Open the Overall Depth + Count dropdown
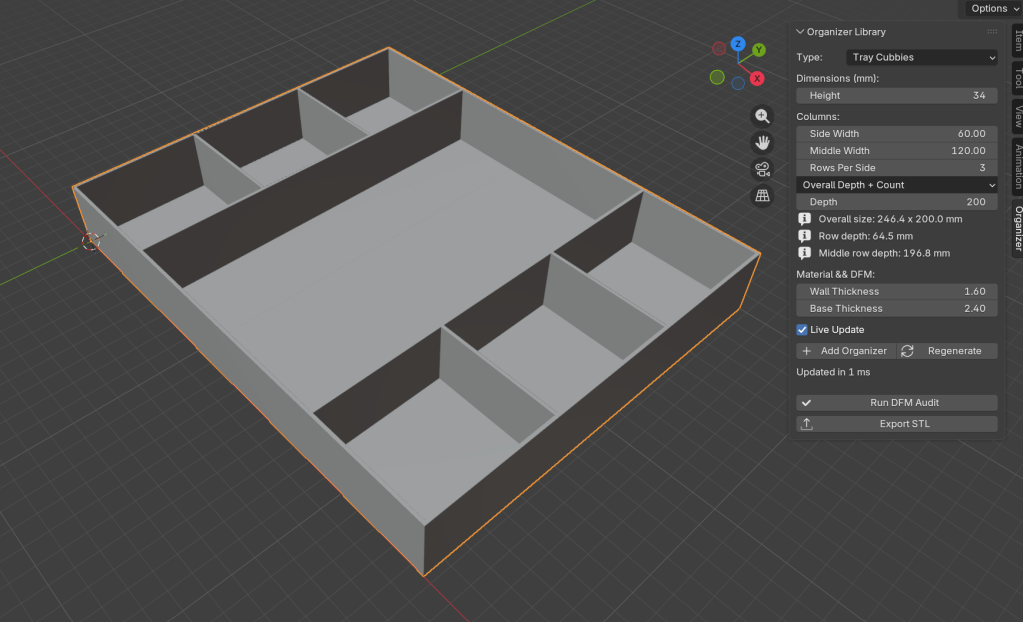 pos(896,185)
